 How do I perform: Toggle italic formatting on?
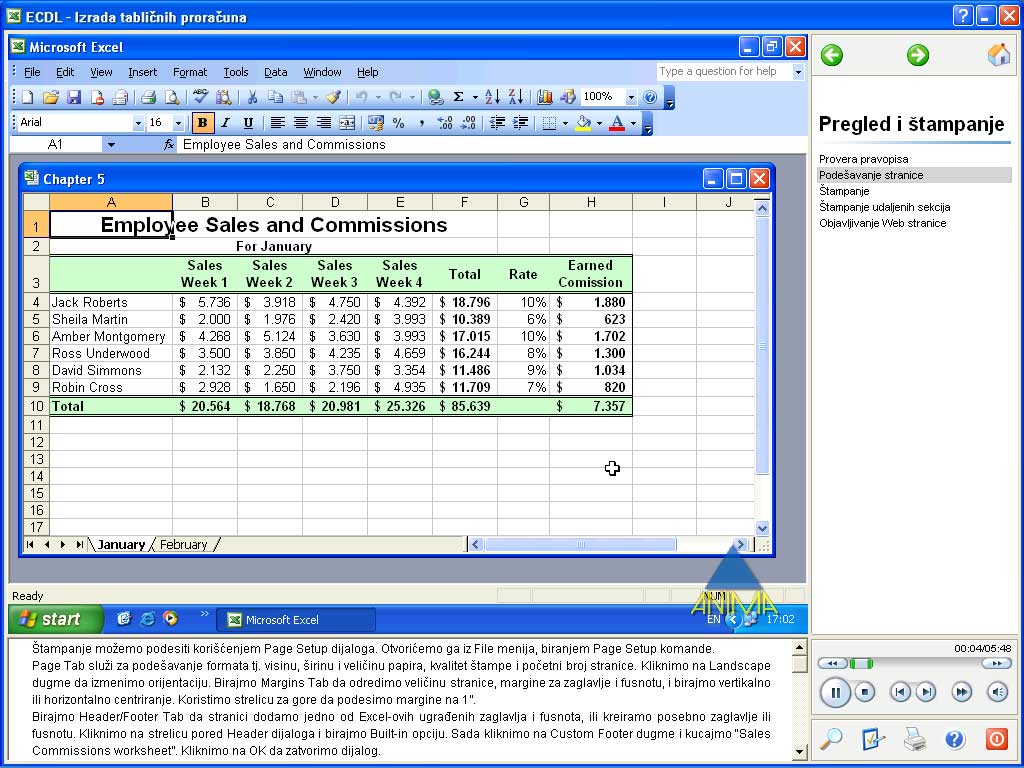click(224, 122)
